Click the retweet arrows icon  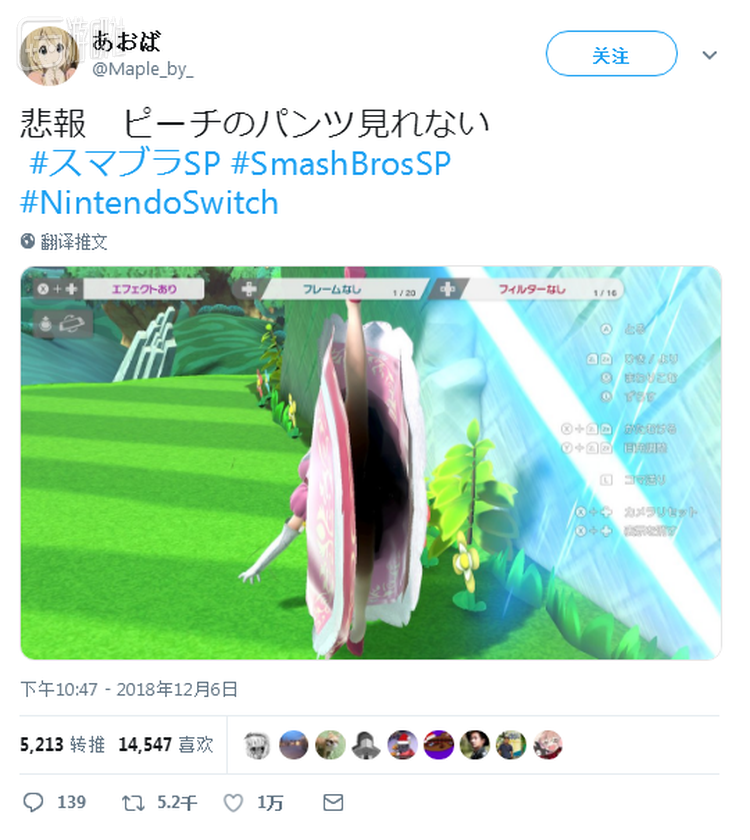coord(133,803)
